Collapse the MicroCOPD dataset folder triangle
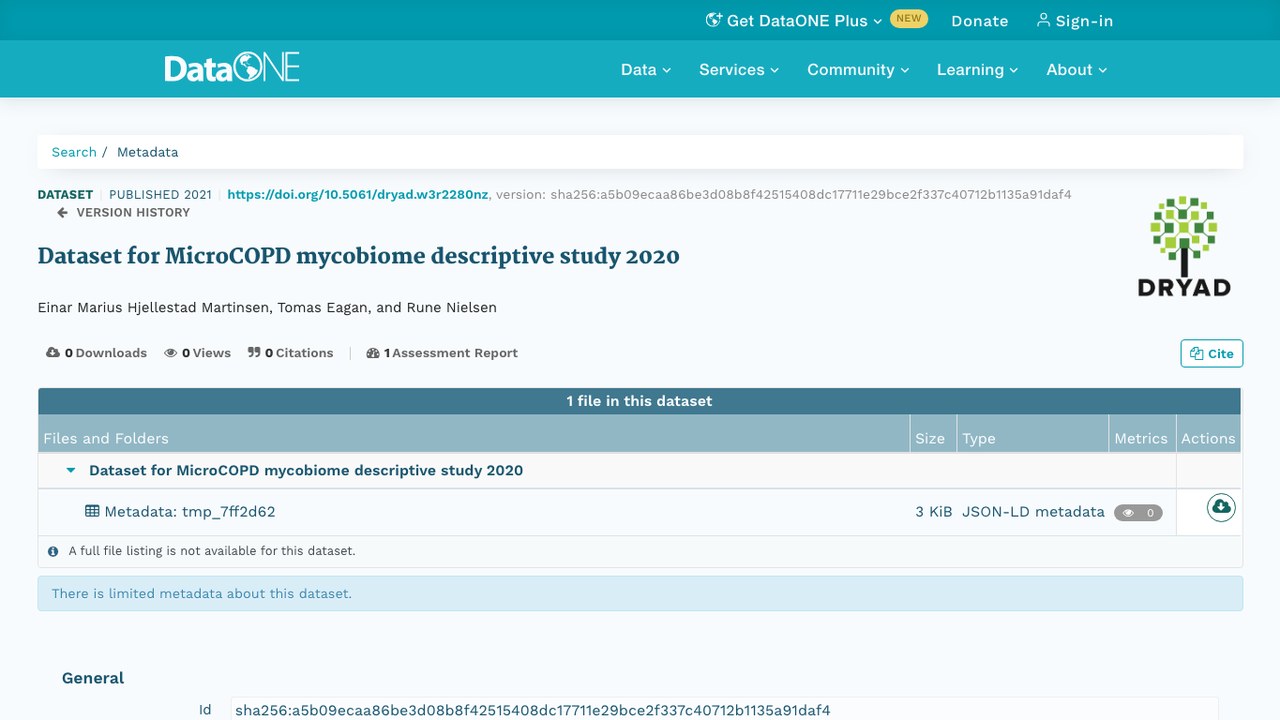The height and width of the screenshot is (720, 1280). [x=71, y=470]
